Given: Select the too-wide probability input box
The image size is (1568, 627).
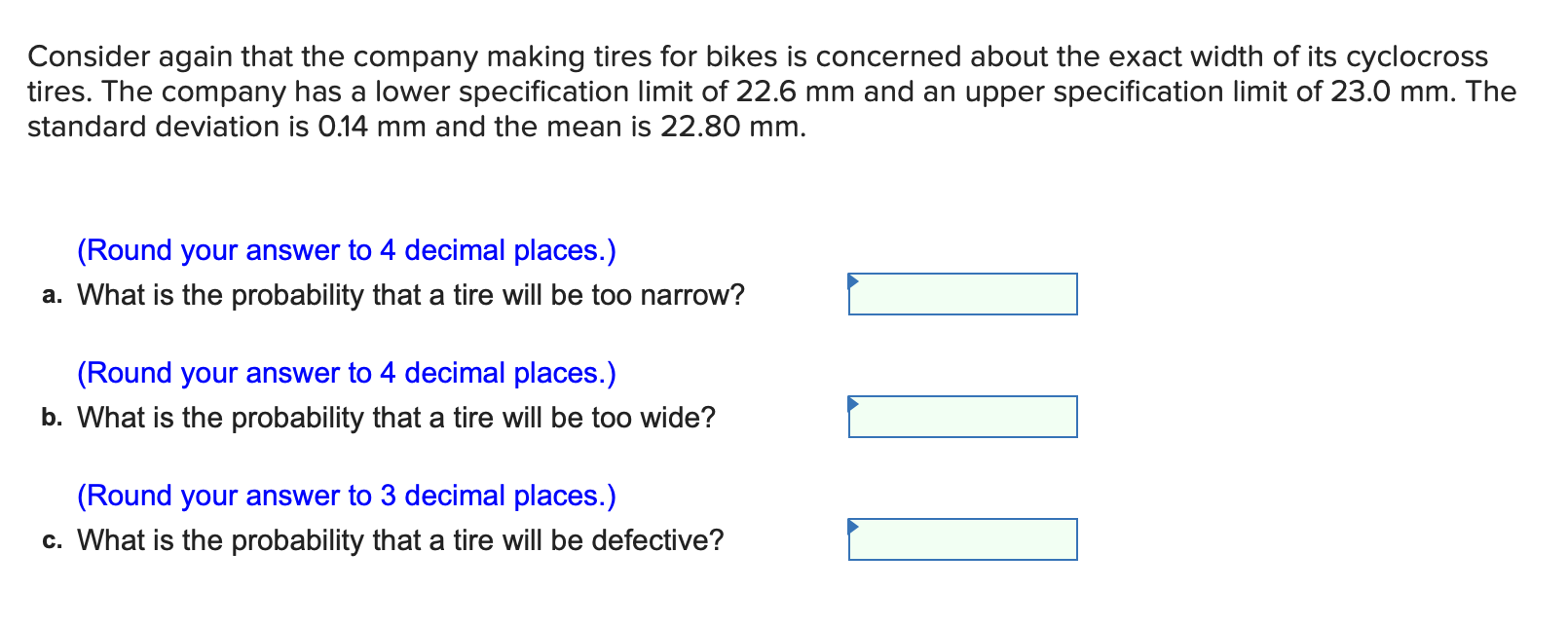Looking at the screenshot, I should click(x=964, y=417).
